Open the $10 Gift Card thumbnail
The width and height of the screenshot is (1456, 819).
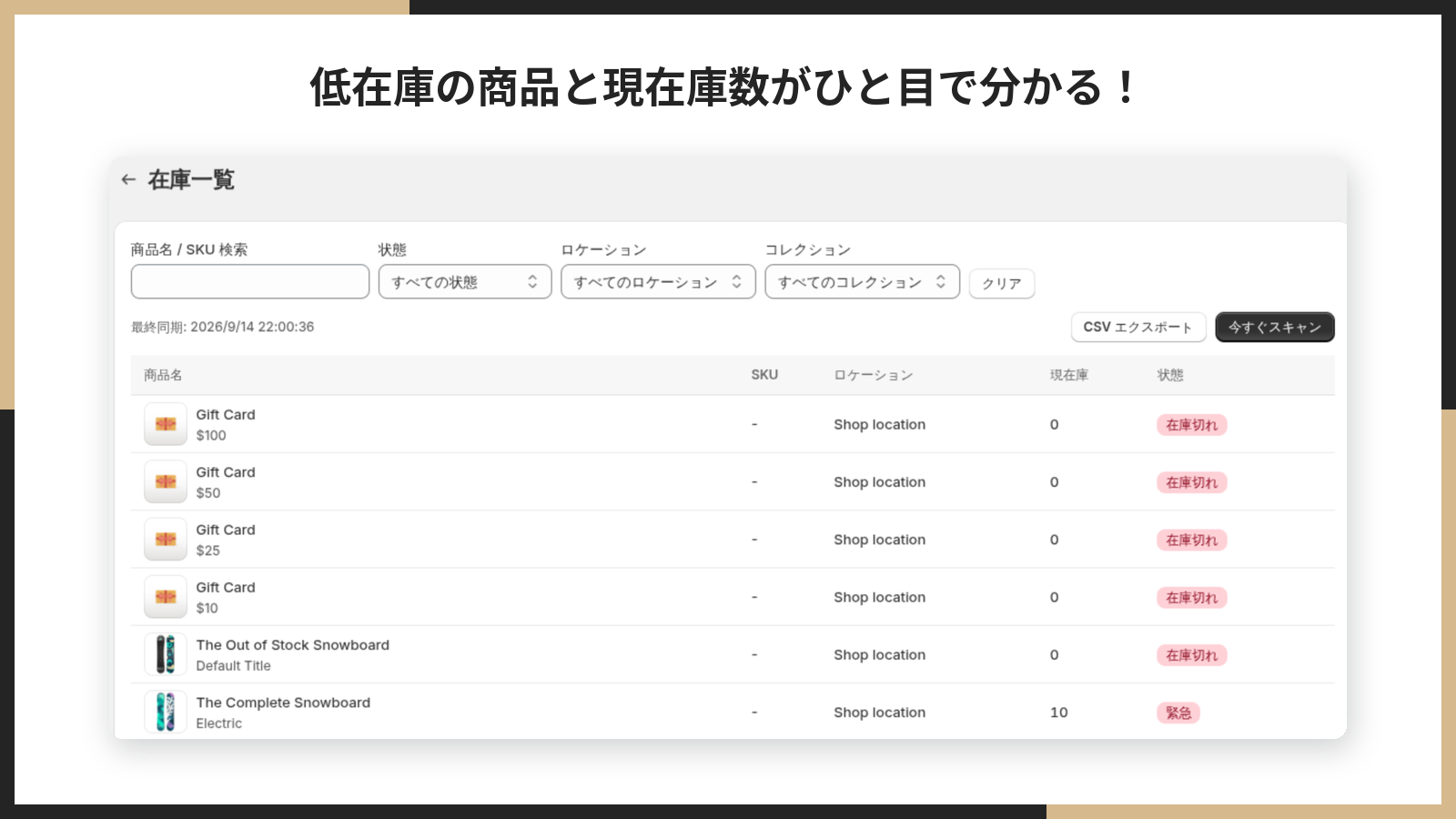click(166, 597)
